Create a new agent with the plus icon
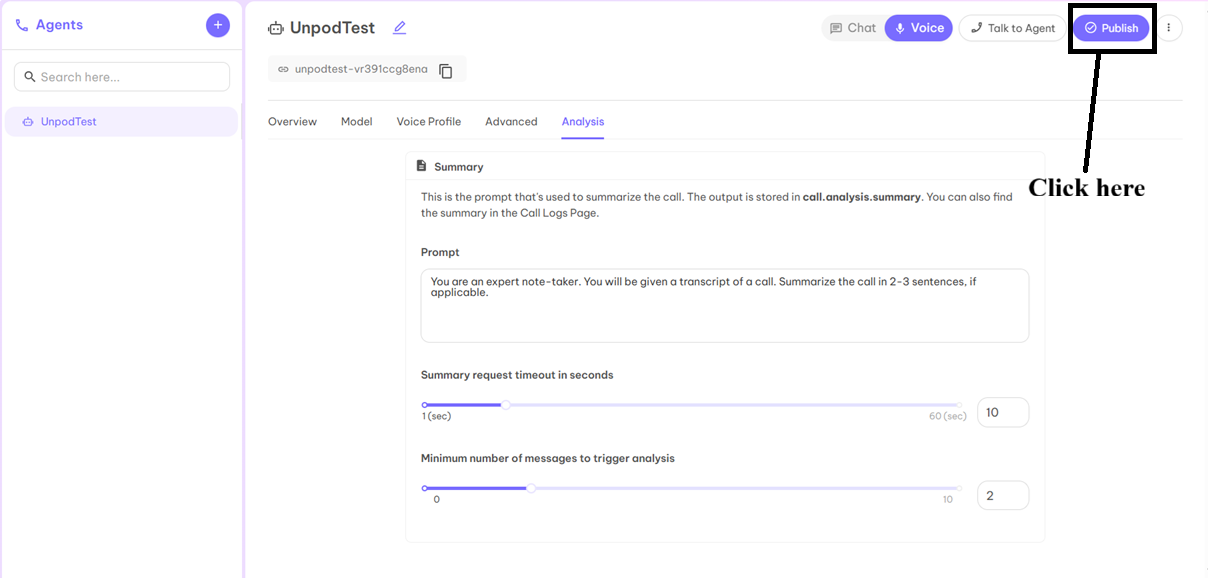This screenshot has width=1208, height=578. click(218, 24)
